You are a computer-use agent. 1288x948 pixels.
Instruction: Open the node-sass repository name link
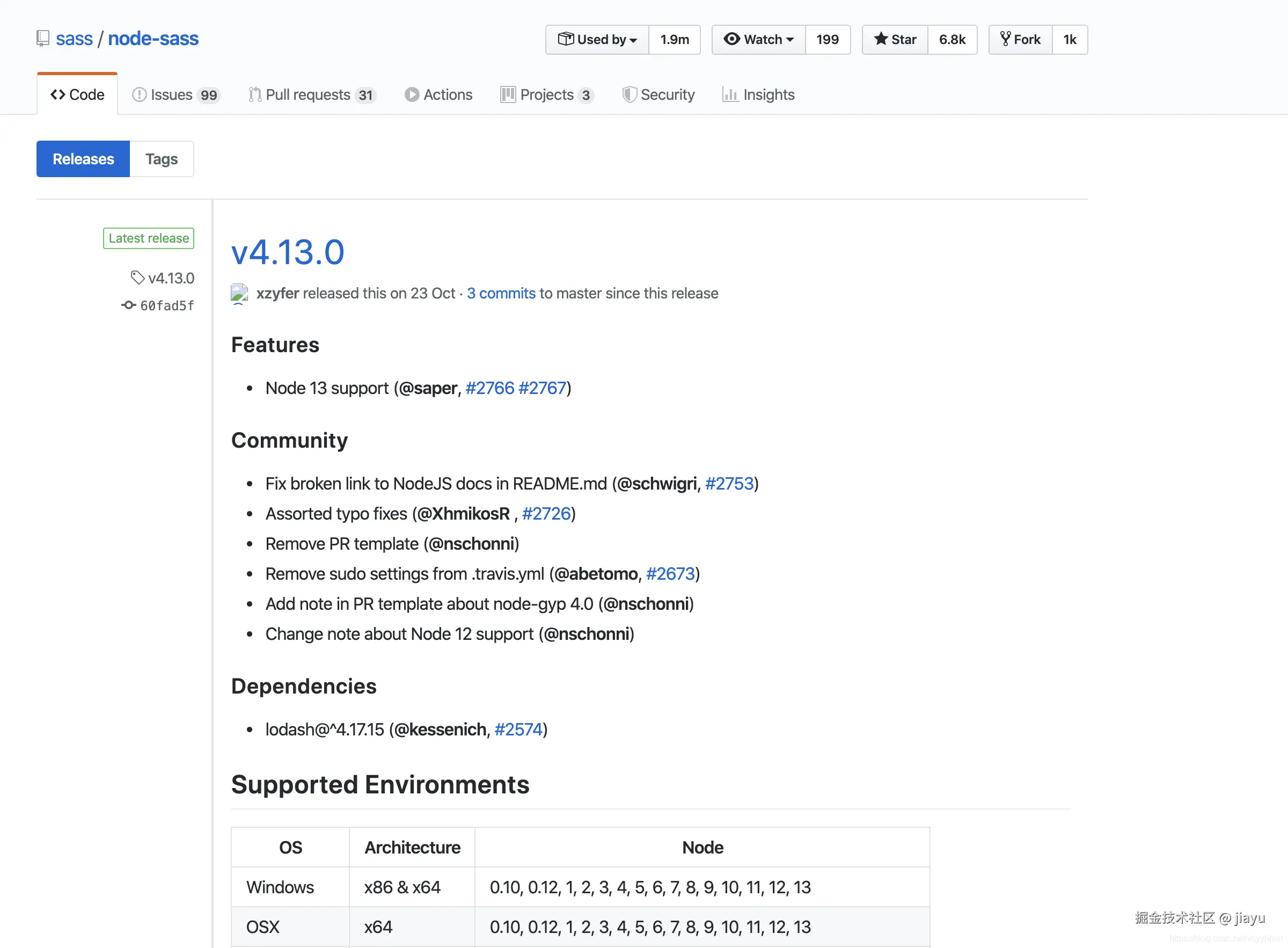tap(153, 39)
